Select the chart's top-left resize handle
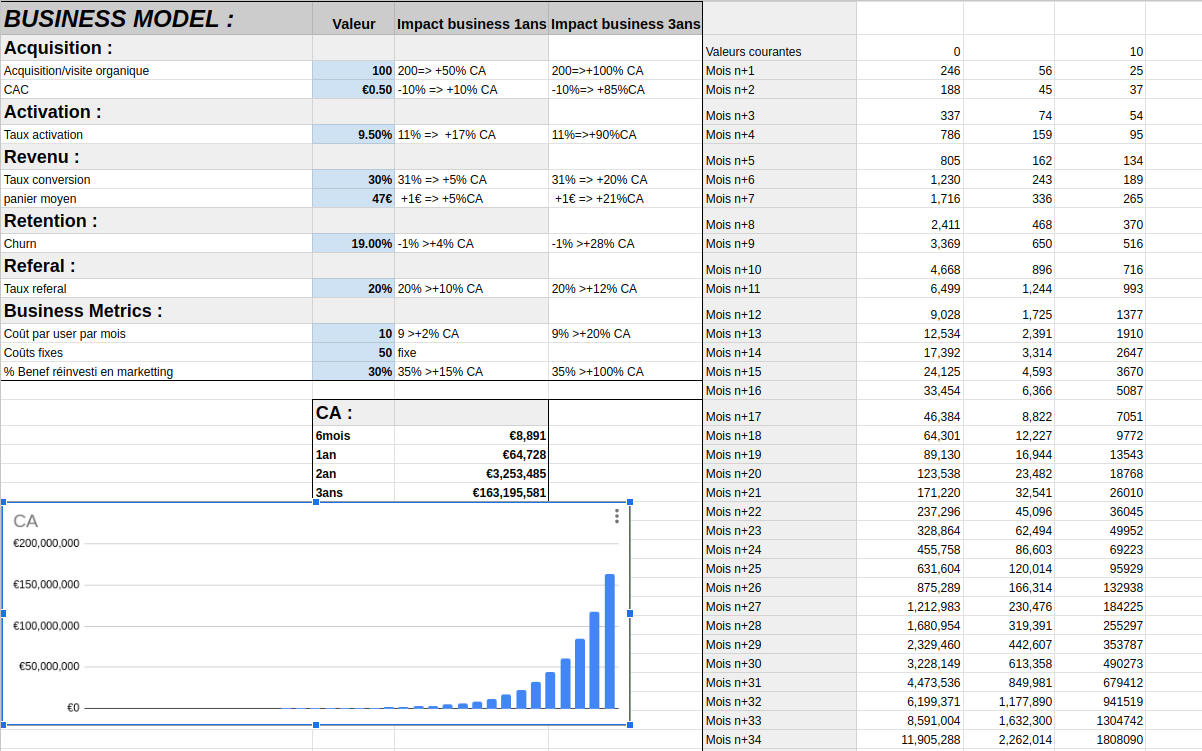The image size is (1202, 751). 3,503
